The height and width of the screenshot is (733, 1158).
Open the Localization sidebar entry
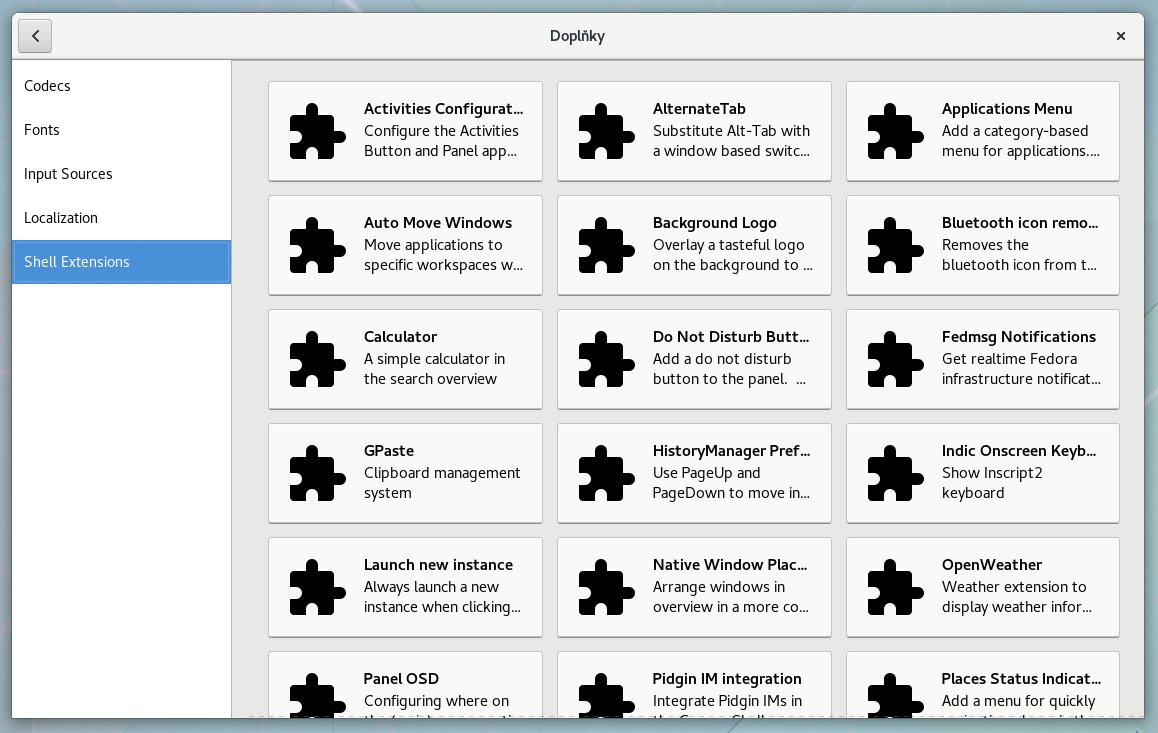coord(61,218)
